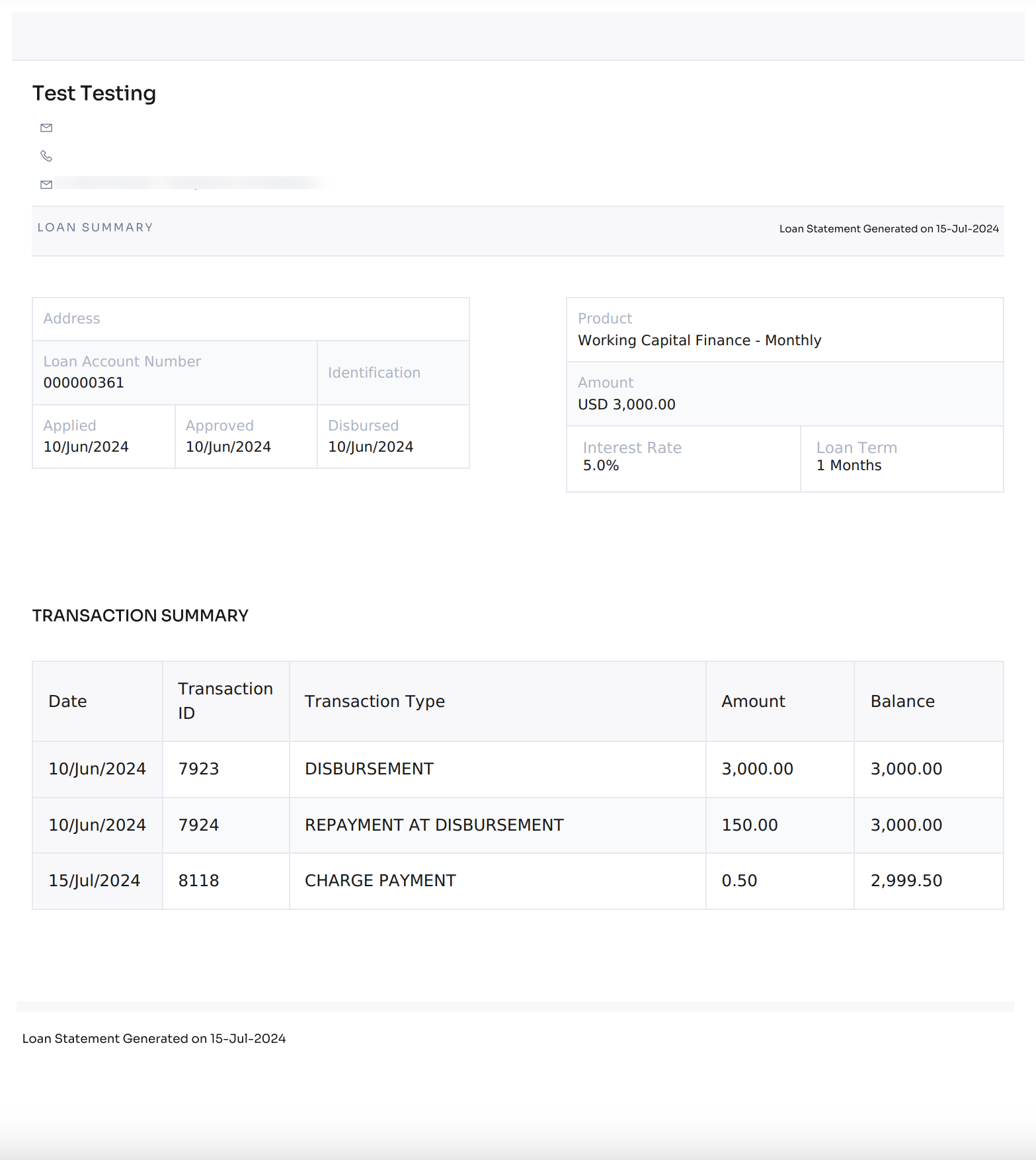The width and height of the screenshot is (1036, 1160).
Task: Click the footer text 'Loan Statement Generated on 15-Jul-2024'
Action: [x=154, y=1039]
